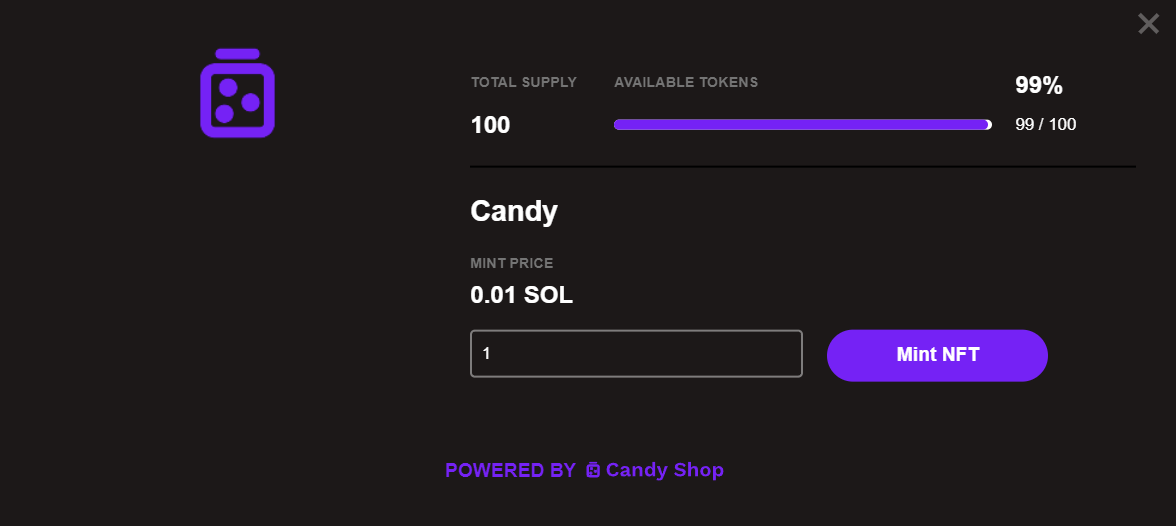Click the lid of the candy jar logo
1176x526 pixels.
237,54
